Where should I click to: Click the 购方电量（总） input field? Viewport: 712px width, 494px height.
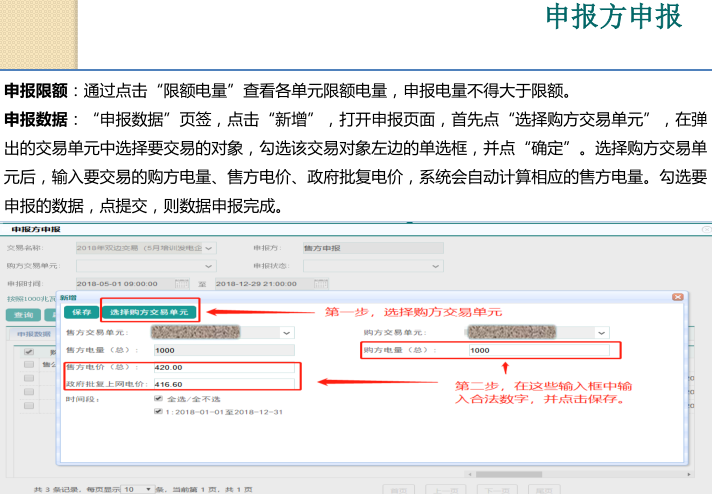click(x=540, y=350)
